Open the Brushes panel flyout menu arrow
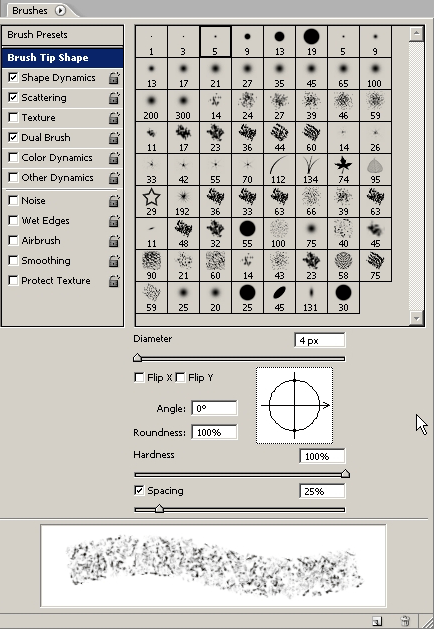This screenshot has height=629, width=434. coord(60,10)
